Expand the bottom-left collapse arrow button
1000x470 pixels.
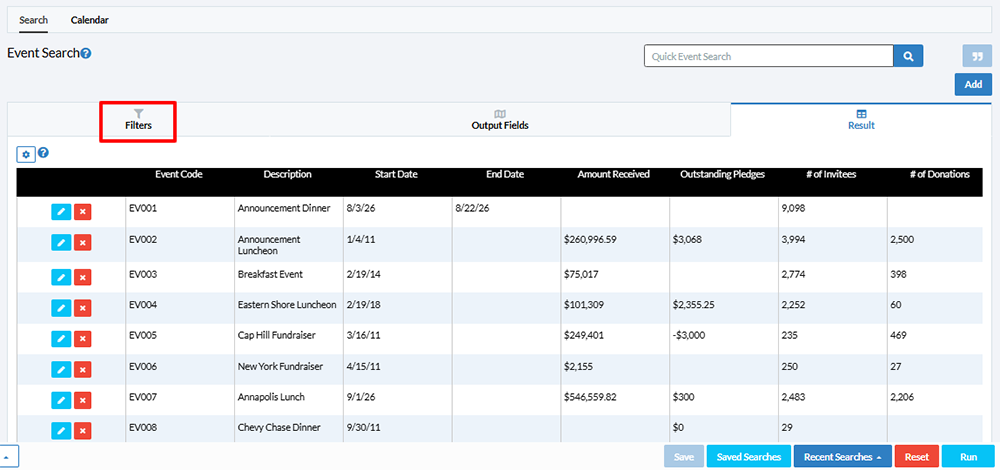[9, 457]
